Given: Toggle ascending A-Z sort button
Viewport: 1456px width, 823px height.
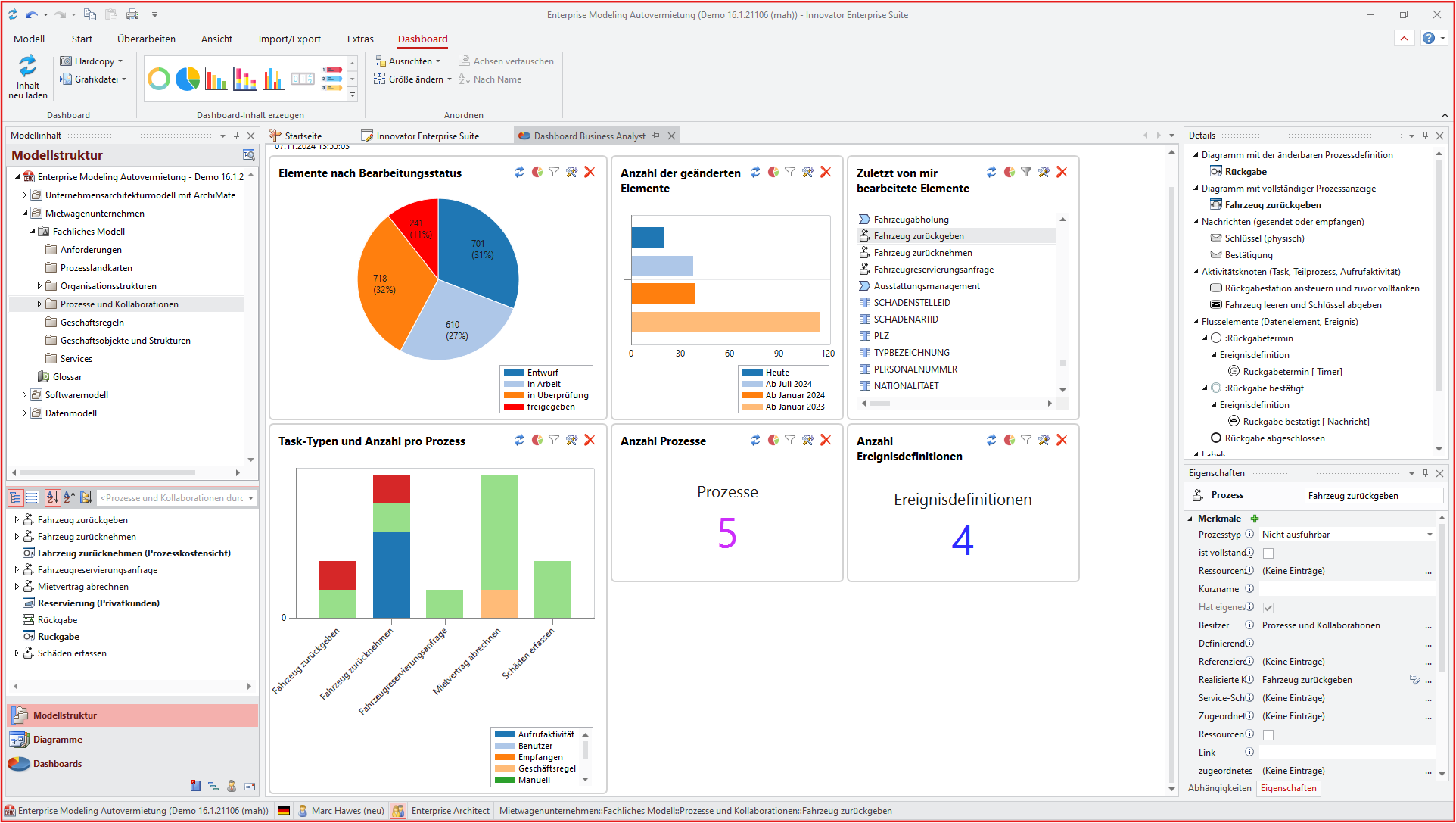Looking at the screenshot, I should pyautogui.click(x=52, y=497).
